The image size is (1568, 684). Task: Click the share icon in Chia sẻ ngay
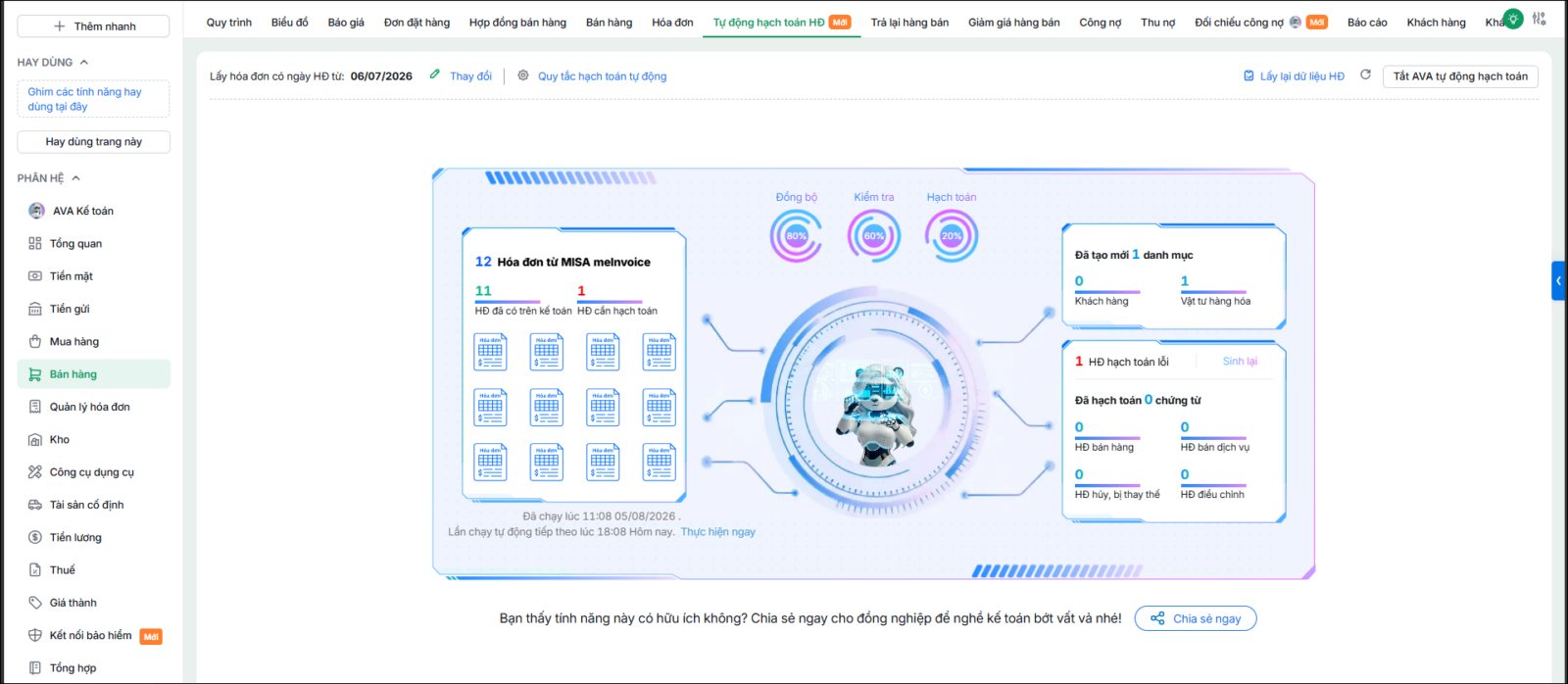click(x=1157, y=618)
